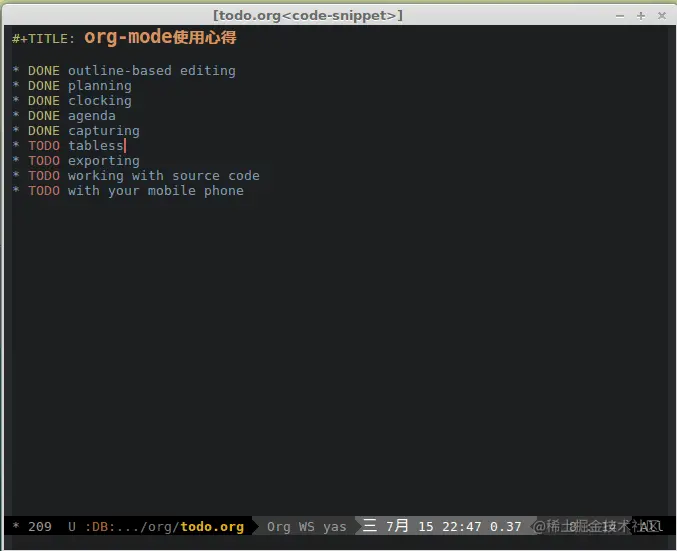Screen dimensions: 677x551
Task: Click TODO keyword before 'working with source code'
Action: pos(44,176)
